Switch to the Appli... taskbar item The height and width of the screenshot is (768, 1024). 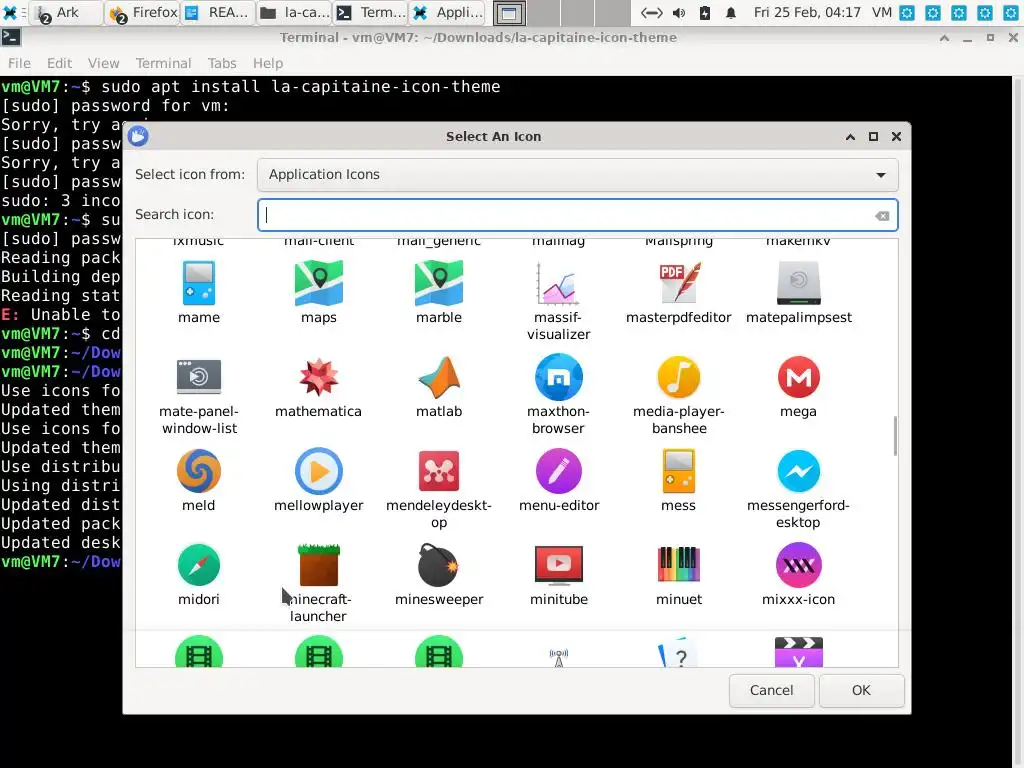pos(447,12)
